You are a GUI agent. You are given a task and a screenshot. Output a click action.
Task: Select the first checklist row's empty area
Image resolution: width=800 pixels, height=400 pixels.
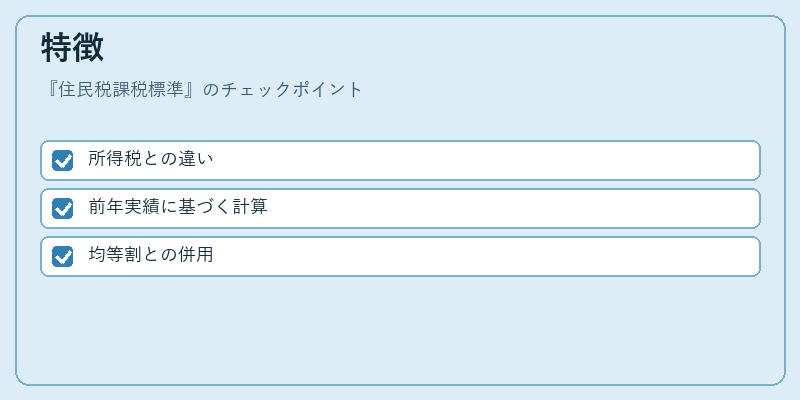click(x=485, y=160)
